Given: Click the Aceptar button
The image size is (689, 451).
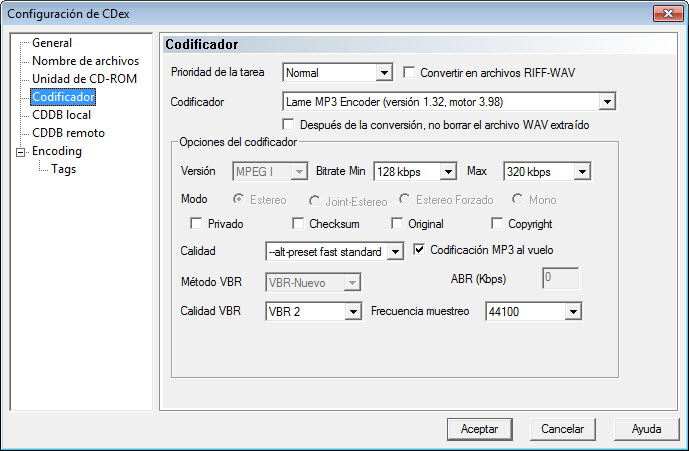Looking at the screenshot, I should [x=479, y=429].
